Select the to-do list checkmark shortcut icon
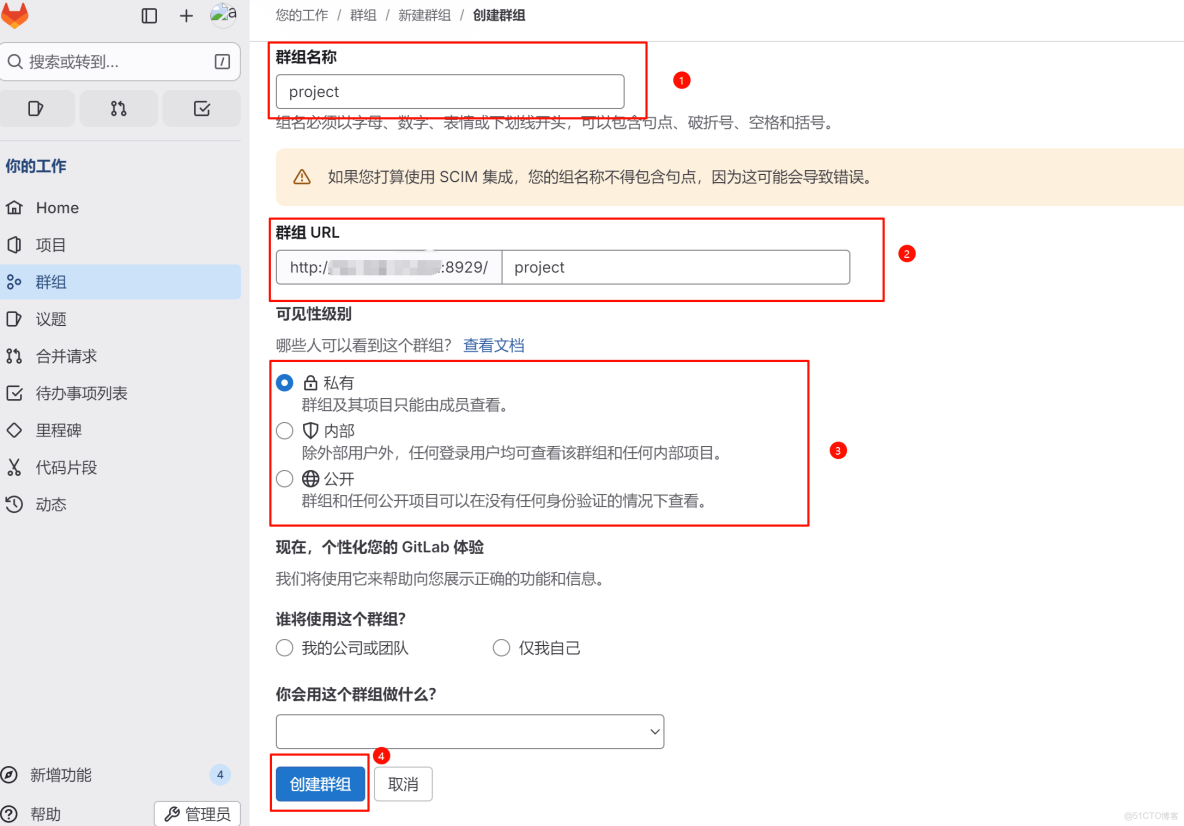The width and height of the screenshot is (1184, 826). [201, 108]
